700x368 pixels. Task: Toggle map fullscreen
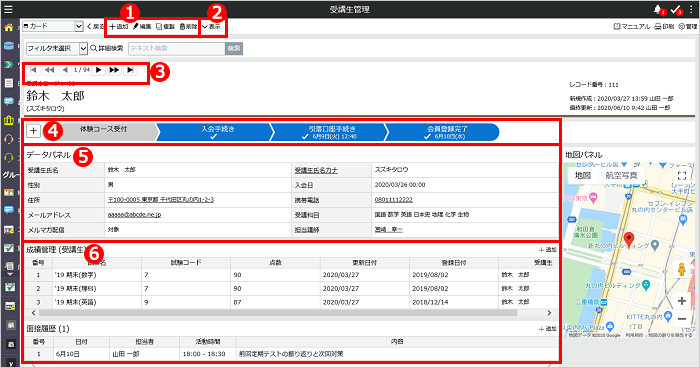(682, 176)
